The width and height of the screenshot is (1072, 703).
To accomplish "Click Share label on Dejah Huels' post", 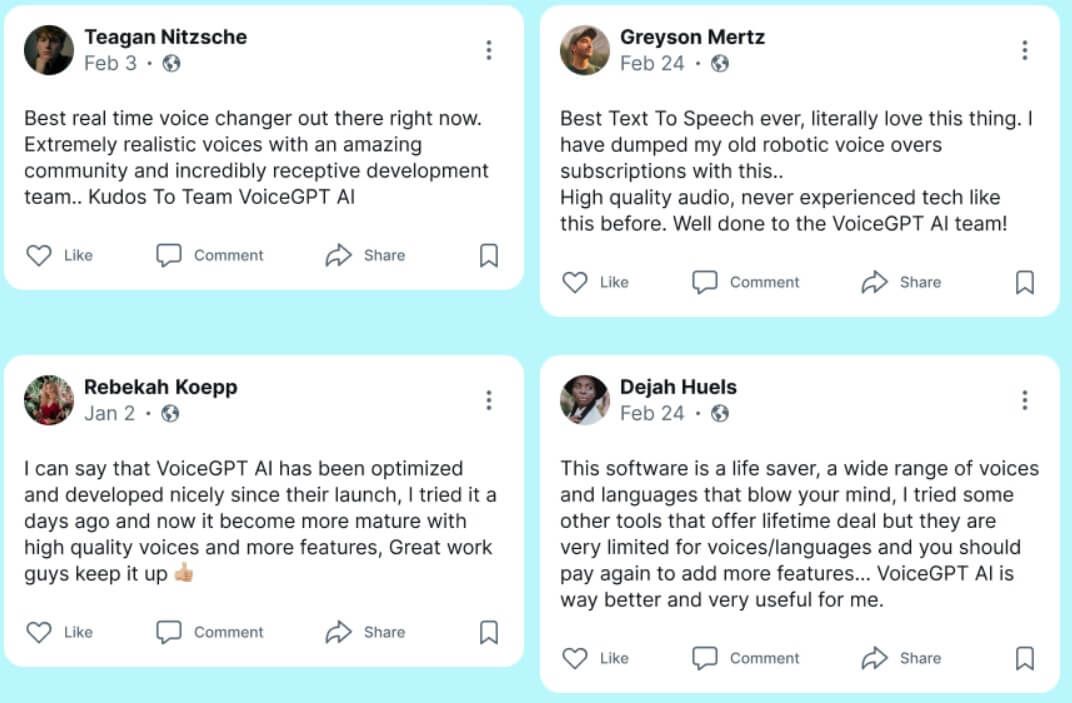I will pyautogui.click(x=920, y=658).
